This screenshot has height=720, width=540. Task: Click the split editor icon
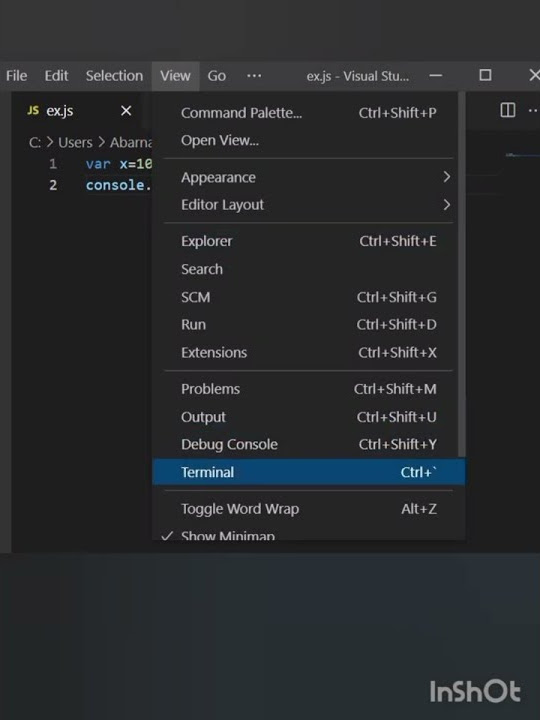click(x=507, y=110)
